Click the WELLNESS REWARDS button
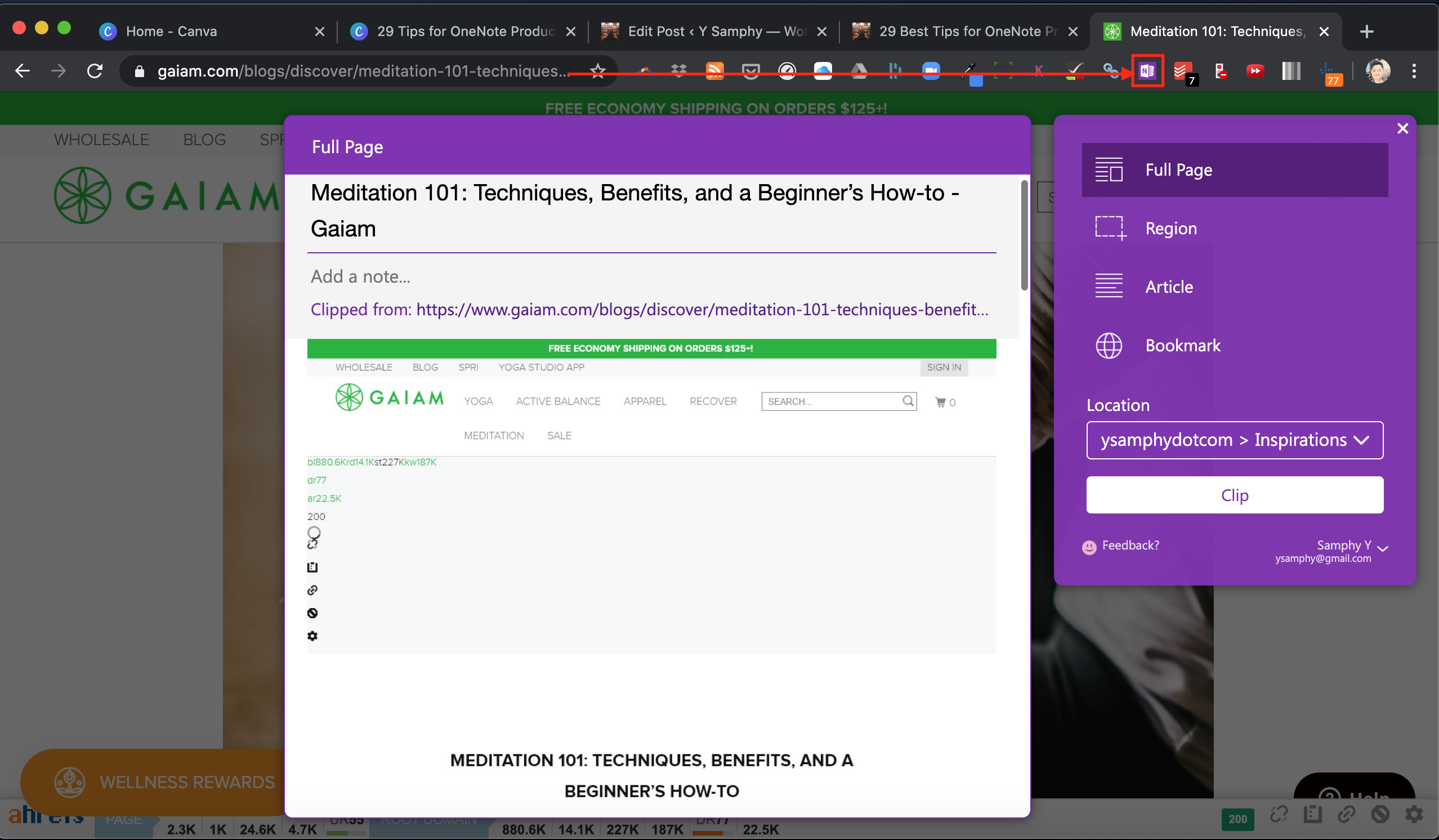This screenshot has width=1439, height=840. tap(153, 782)
